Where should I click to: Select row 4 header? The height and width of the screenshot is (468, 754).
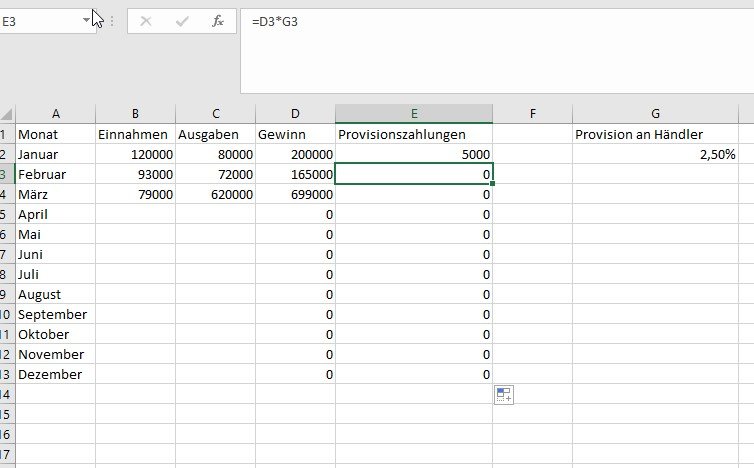[x=7, y=194]
